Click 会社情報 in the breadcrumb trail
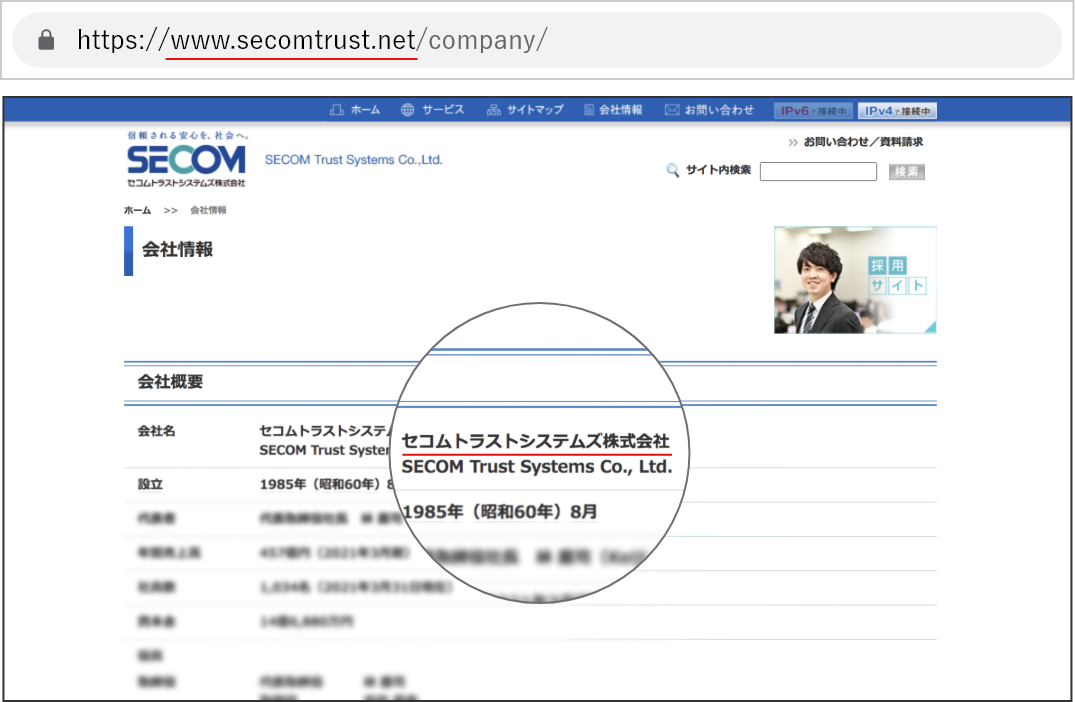This screenshot has height=702, width=1075. coord(208,210)
